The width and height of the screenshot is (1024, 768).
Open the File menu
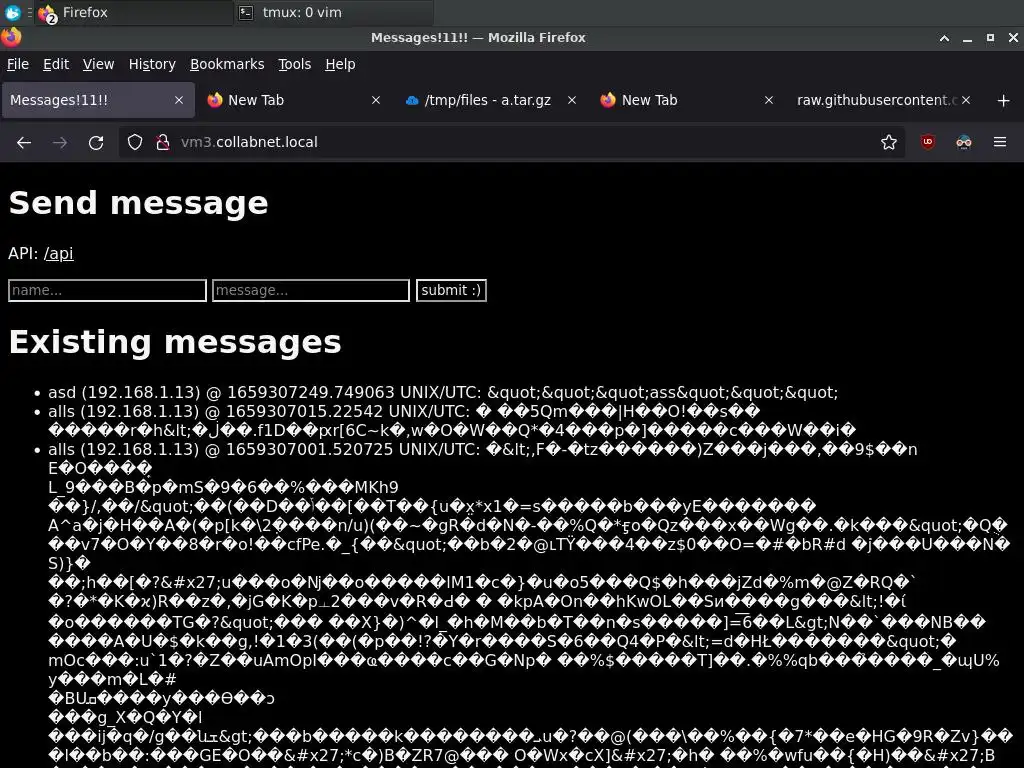[x=18, y=64]
